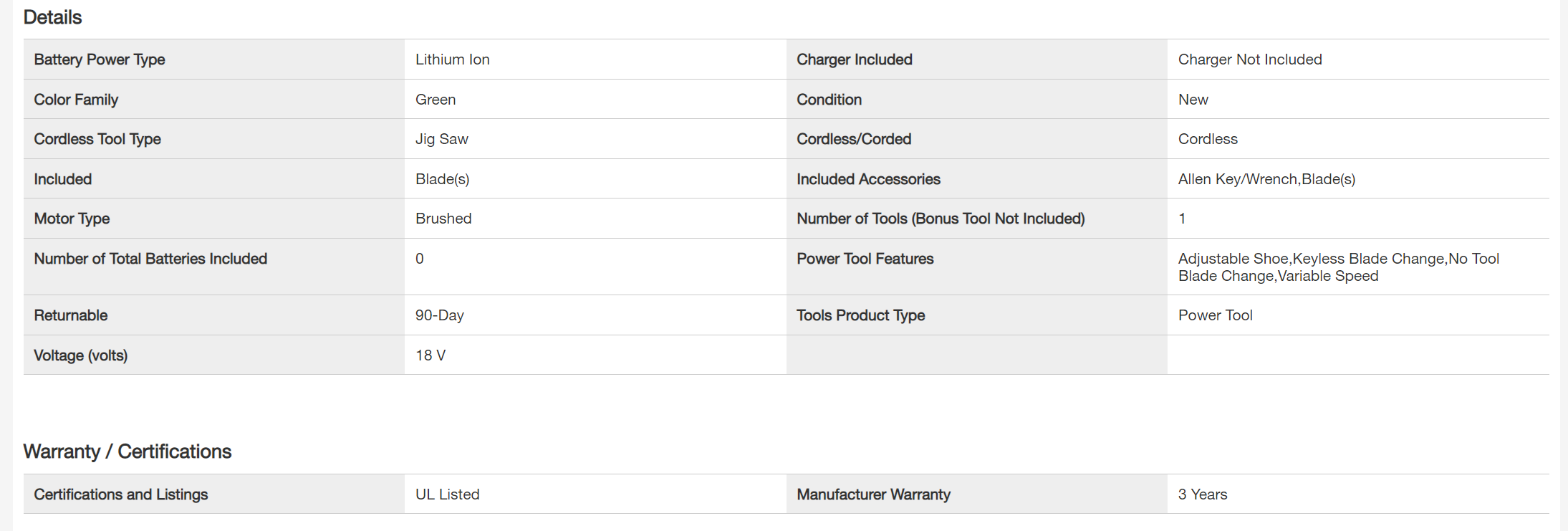The width and height of the screenshot is (1568, 531).
Task: Click the 90-Day value
Action: [x=440, y=315]
